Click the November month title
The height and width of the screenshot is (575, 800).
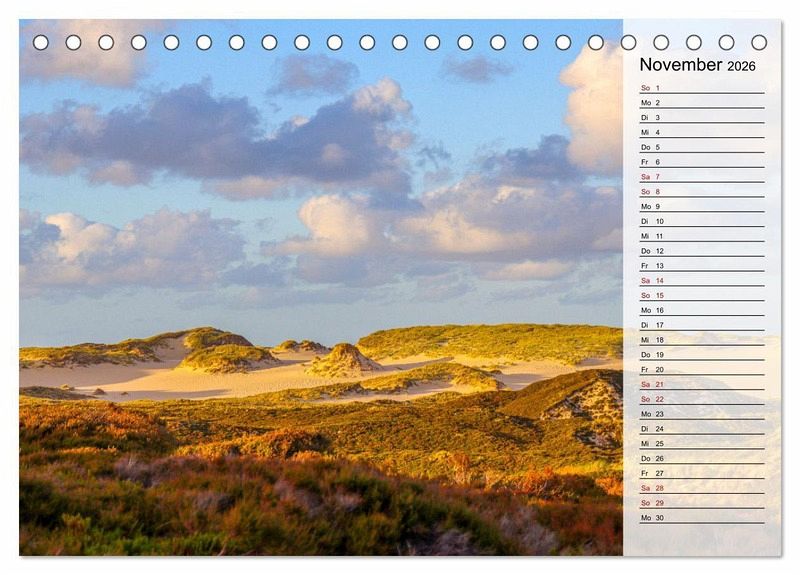coord(680,65)
